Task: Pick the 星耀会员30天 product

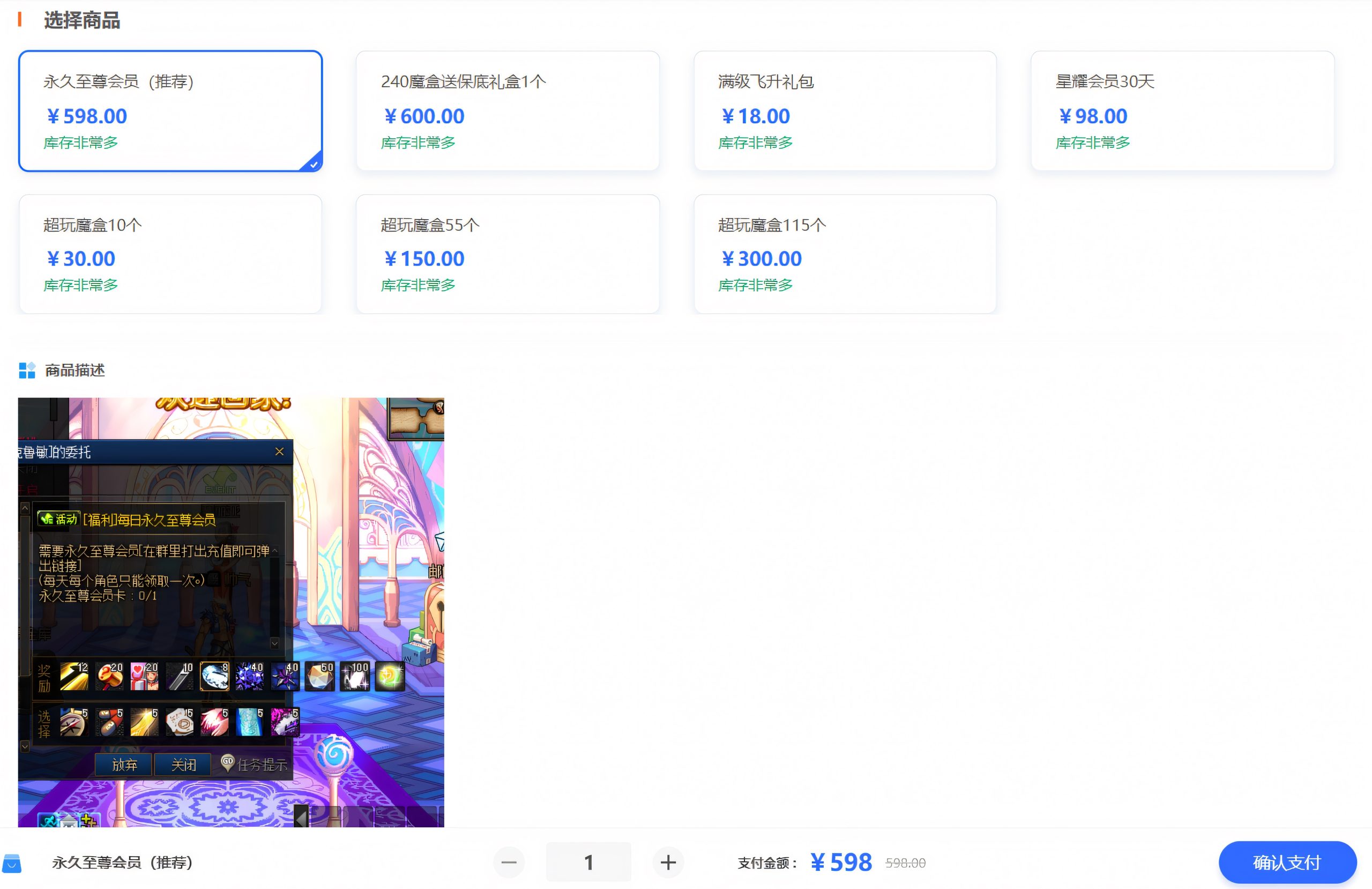Action: click(1181, 111)
